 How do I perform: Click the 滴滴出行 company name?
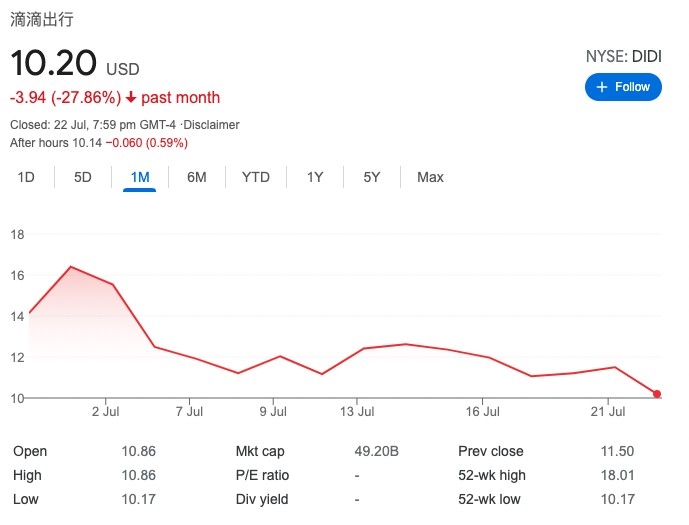(x=42, y=19)
